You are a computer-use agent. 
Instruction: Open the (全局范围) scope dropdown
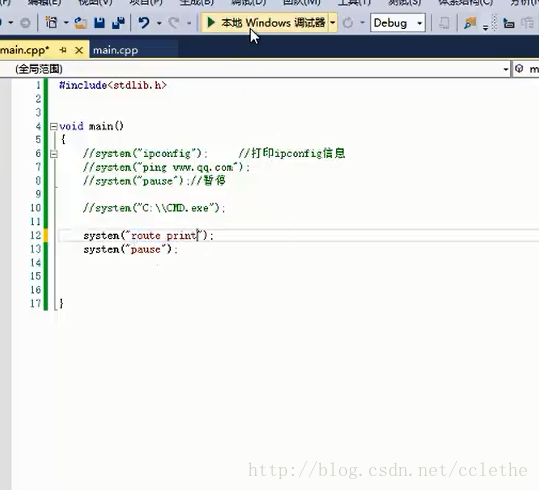tap(254, 69)
